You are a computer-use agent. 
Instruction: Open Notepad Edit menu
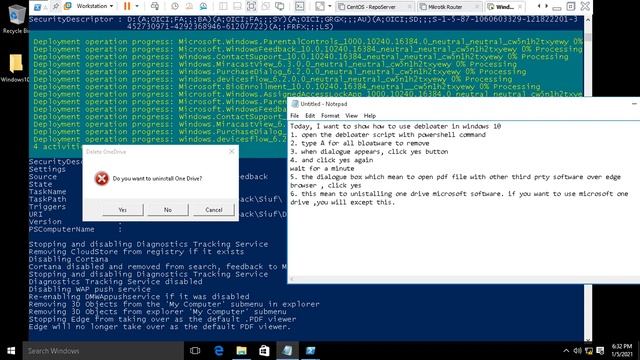click(x=310, y=116)
